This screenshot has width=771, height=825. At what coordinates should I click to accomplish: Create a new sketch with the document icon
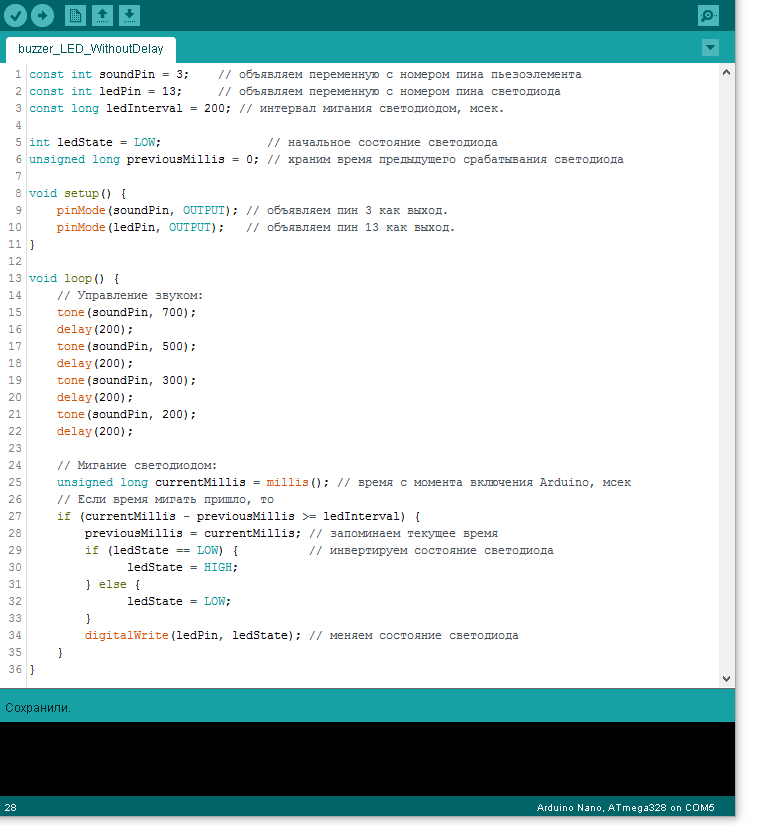(x=75, y=15)
